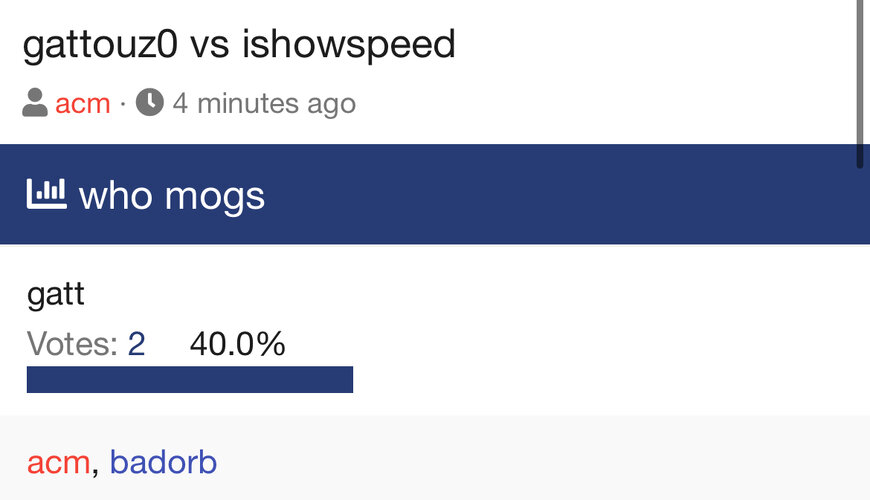Viewport: 870px width, 500px height.
Task: Click the page scrollbar on the right
Action: 860,80
